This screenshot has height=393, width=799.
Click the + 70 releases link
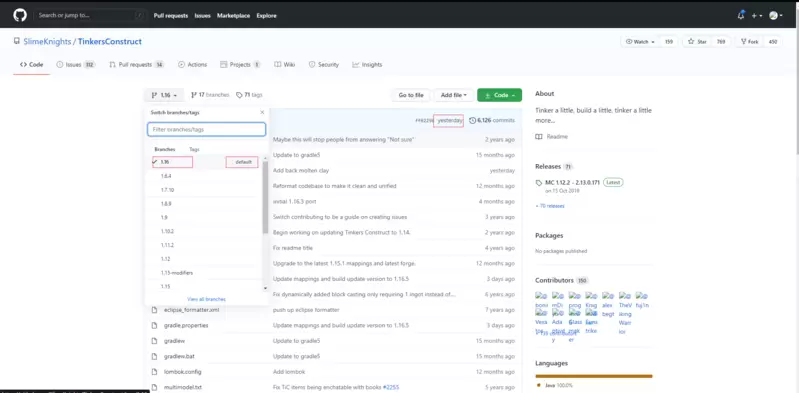click(550, 206)
